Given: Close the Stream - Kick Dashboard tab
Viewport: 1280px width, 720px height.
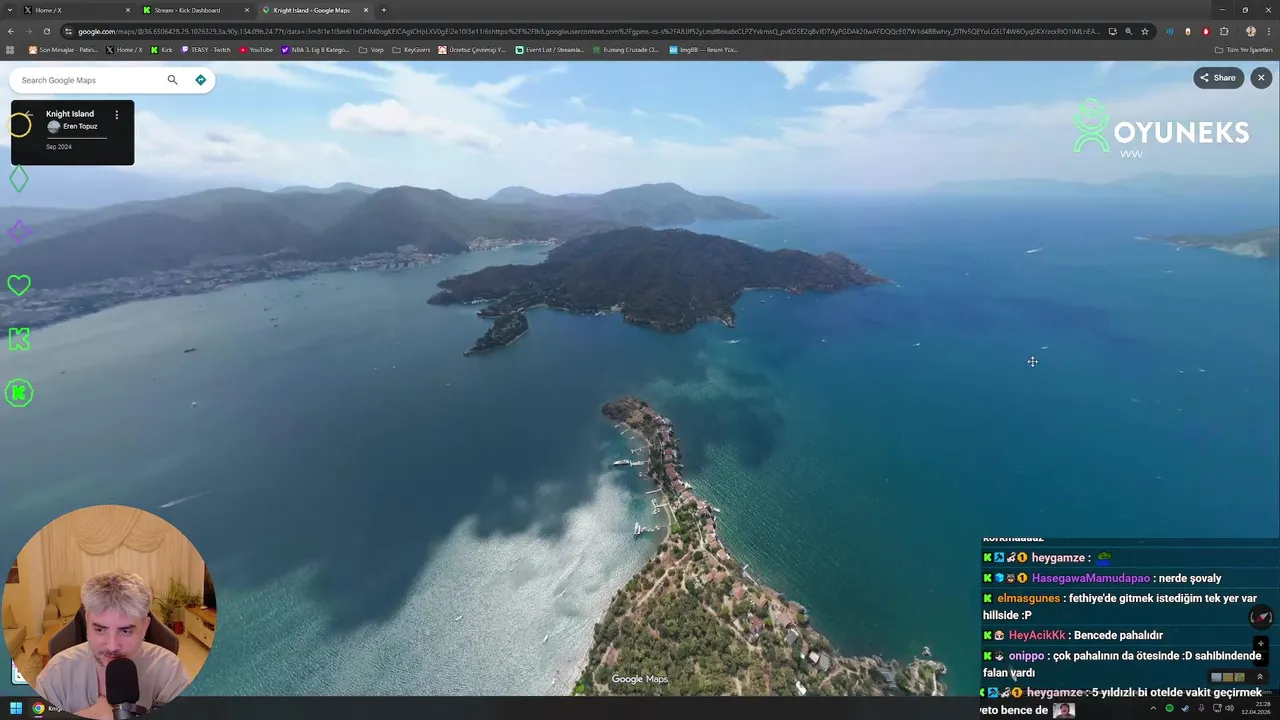Looking at the screenshot, I should tap(246, 10).
